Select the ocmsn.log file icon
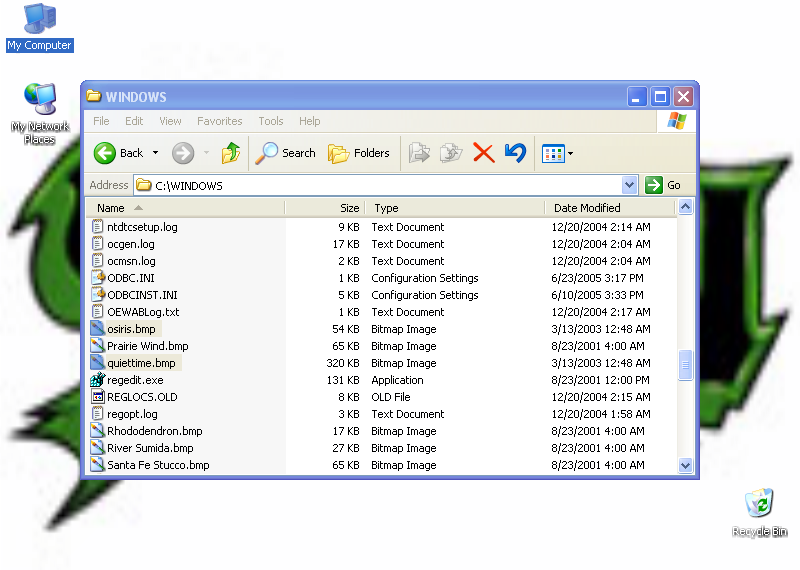The height and width of the screenshot is (570, 800). point(97,260)
